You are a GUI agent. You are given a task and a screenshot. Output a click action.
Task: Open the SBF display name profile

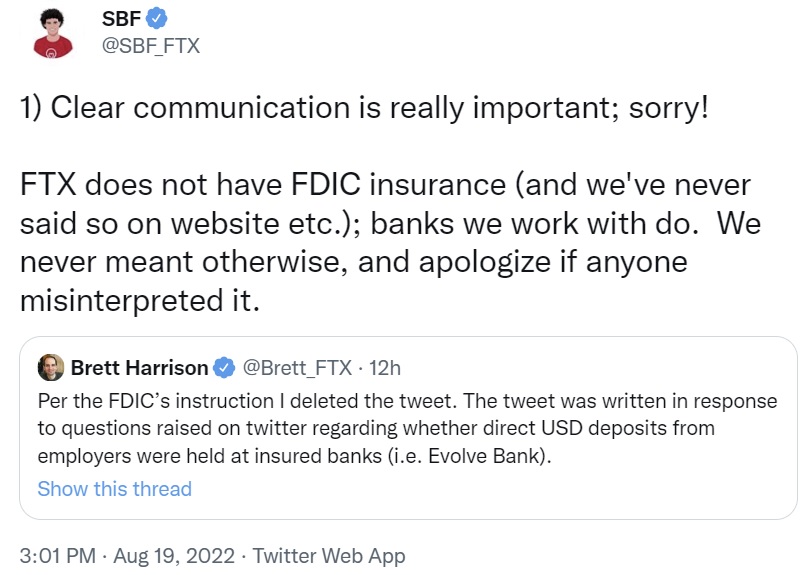point(121,18)
